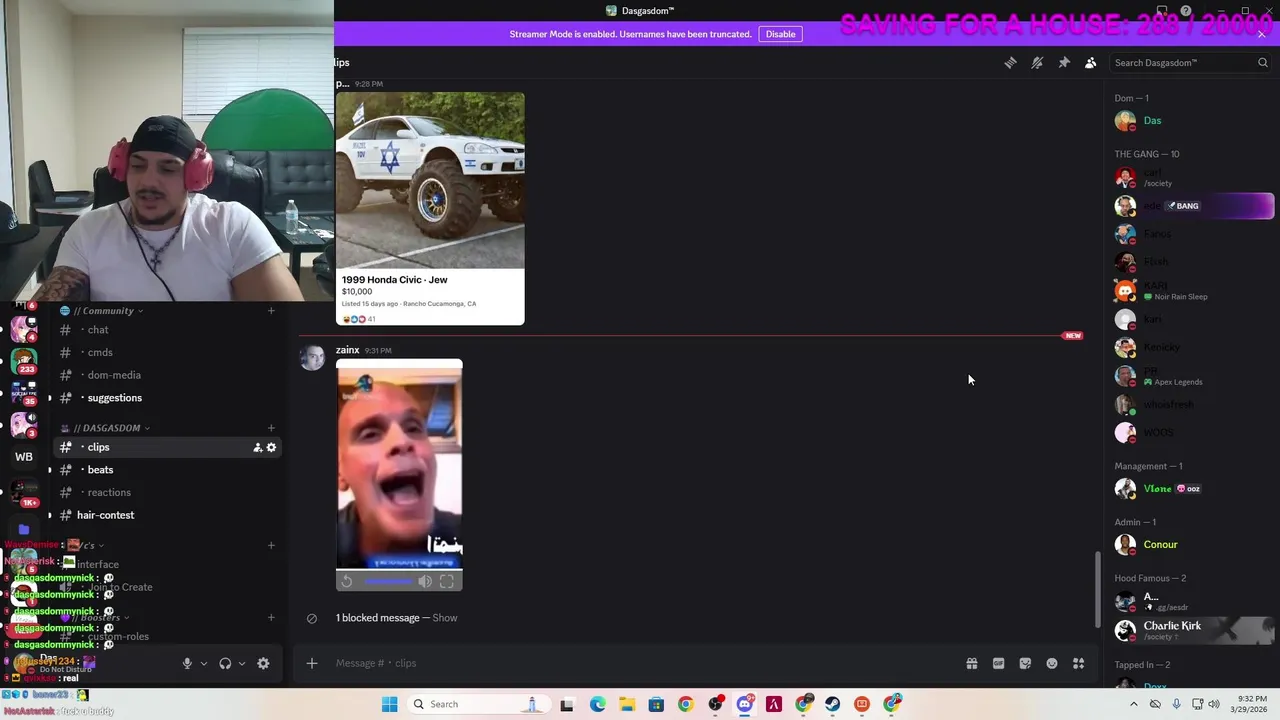Seek on the video progress bar
Screen dimensions: 1280x720
tap(388, 581)
